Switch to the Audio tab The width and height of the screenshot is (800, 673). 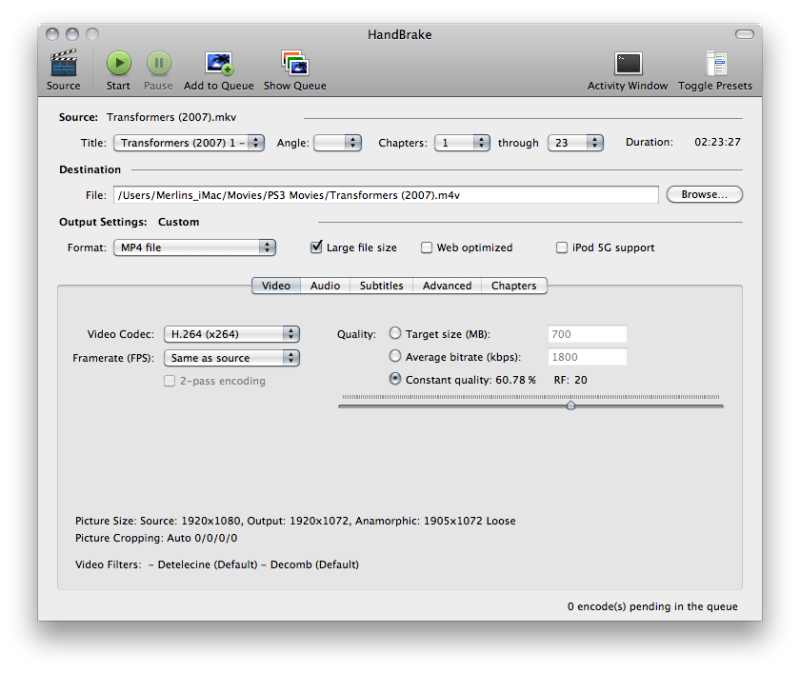click(x=325, y=286)
